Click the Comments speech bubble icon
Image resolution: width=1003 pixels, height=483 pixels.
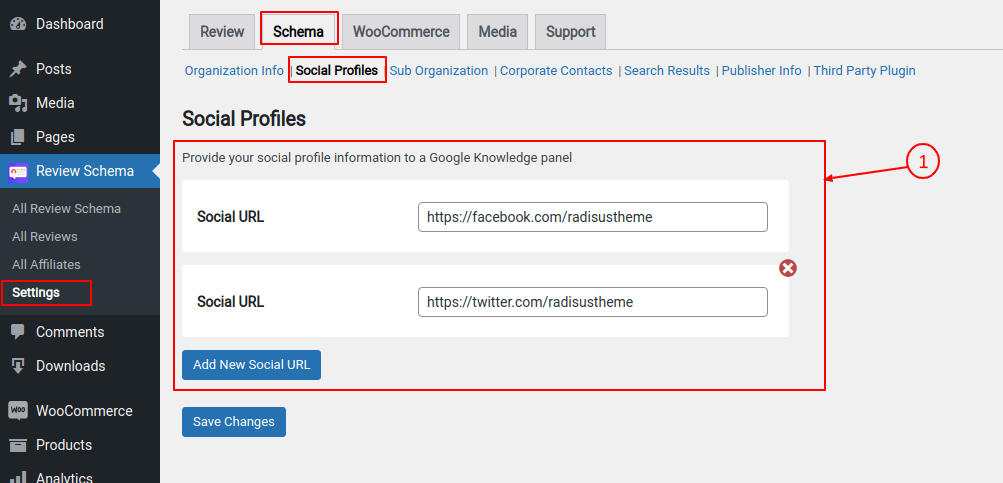[x=18, y=332]
